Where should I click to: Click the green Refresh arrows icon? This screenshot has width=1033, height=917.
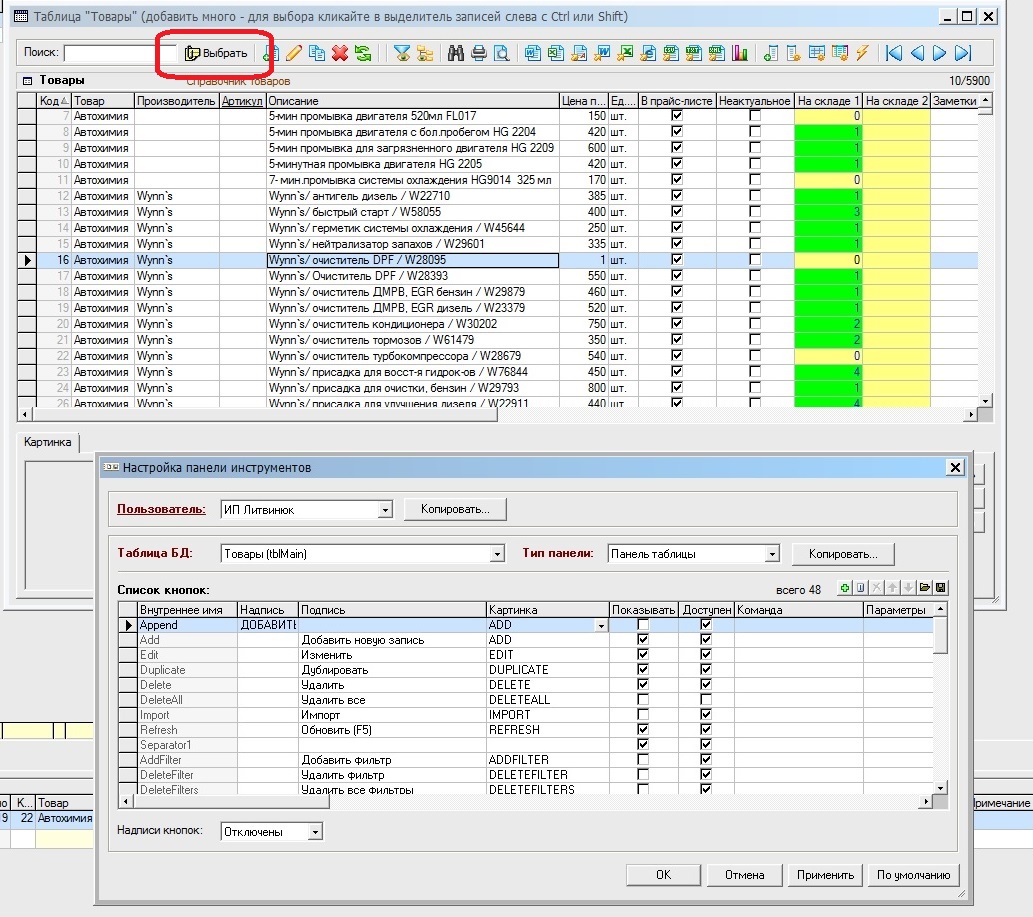point(362,53)
